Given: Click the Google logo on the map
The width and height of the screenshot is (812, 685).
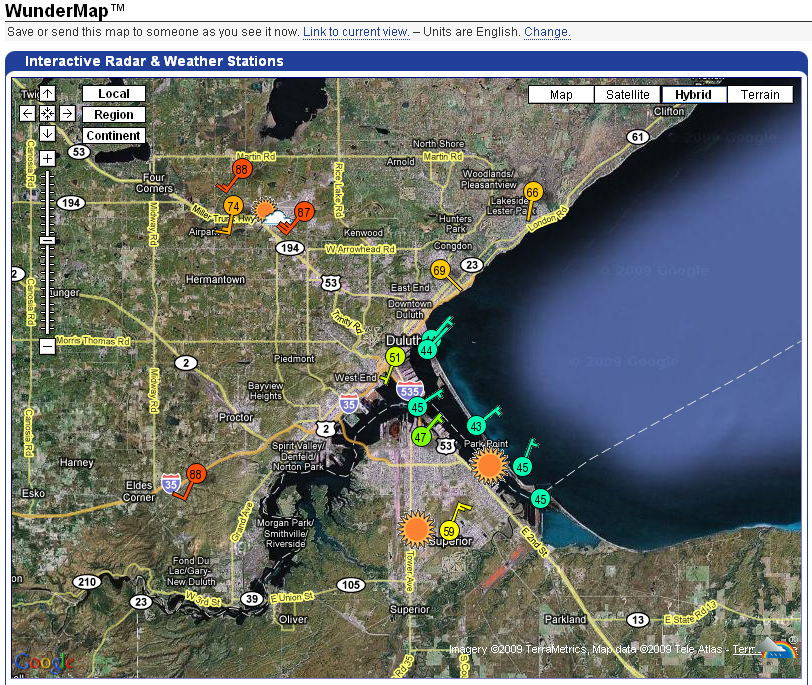Looking at the screenshot, I should pyautogui.click(x=44, y=662).
